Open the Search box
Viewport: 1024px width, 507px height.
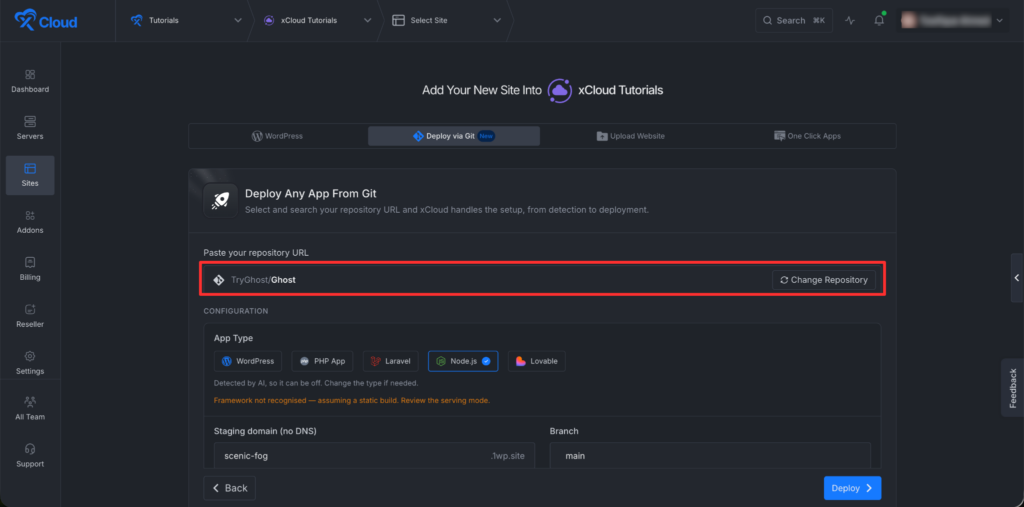click(793, 20)
